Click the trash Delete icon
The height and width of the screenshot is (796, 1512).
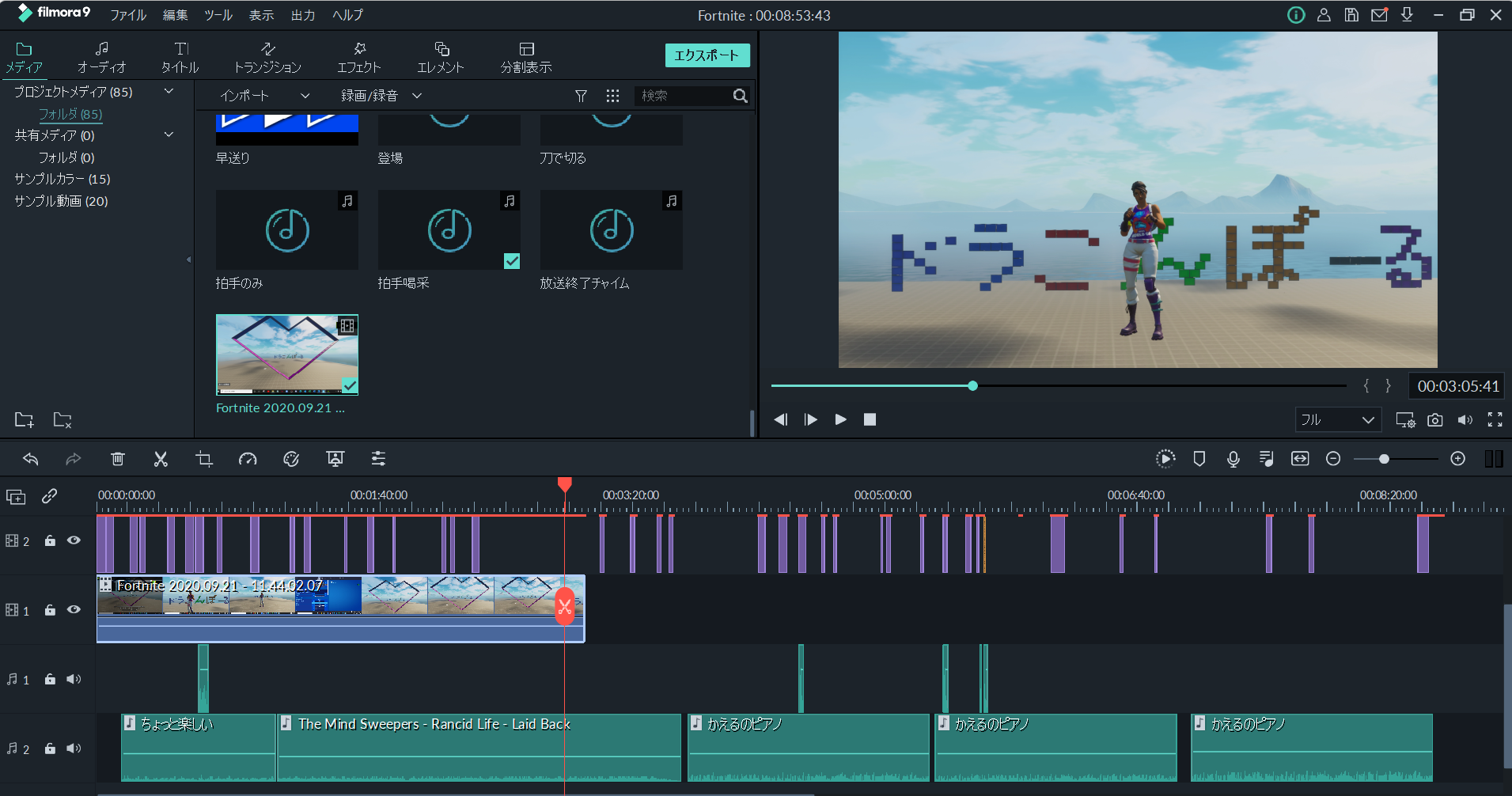point(118,459)
